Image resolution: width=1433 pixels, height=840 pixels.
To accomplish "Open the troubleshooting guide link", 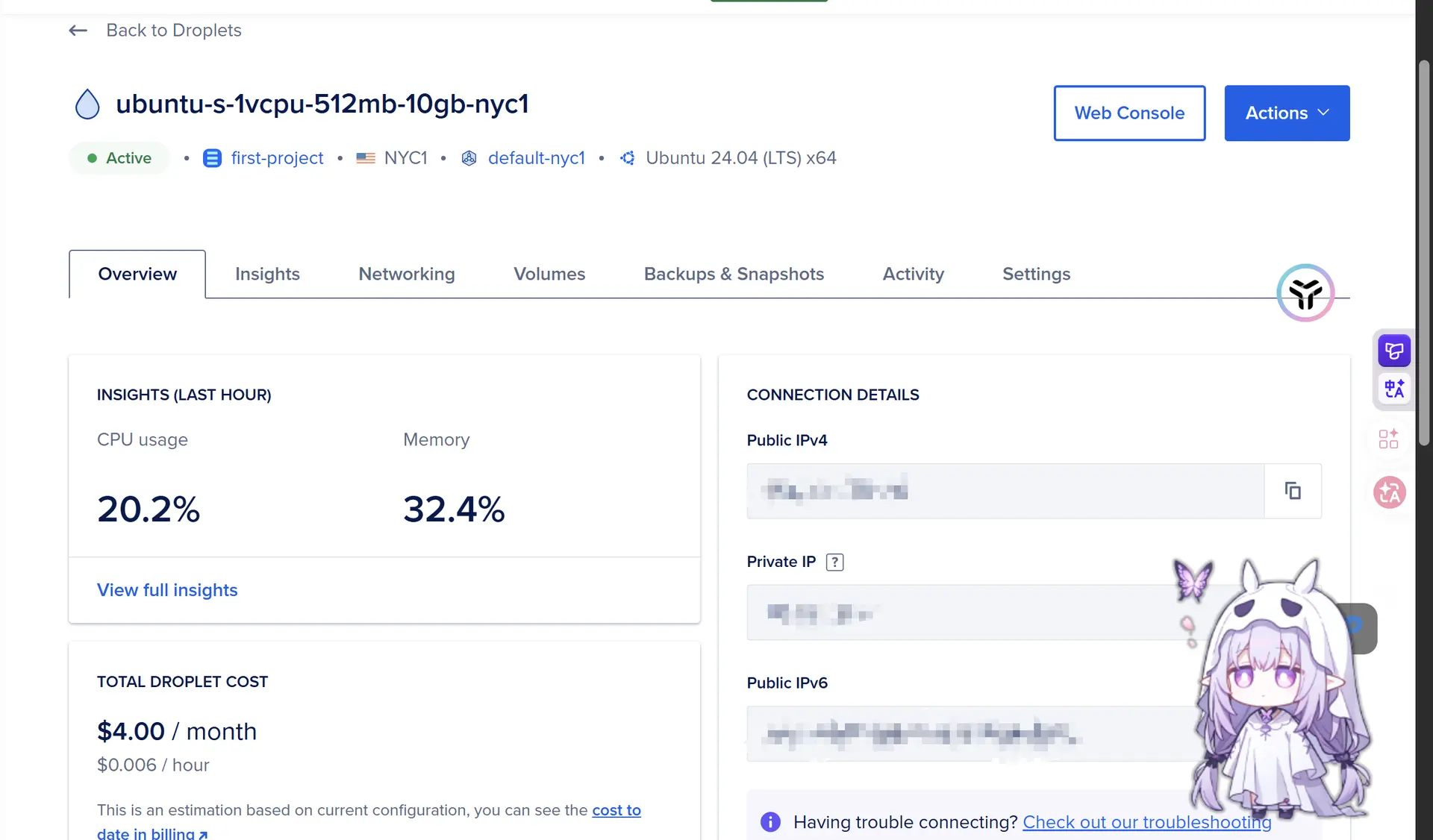I will click(x=1147, y=822).
